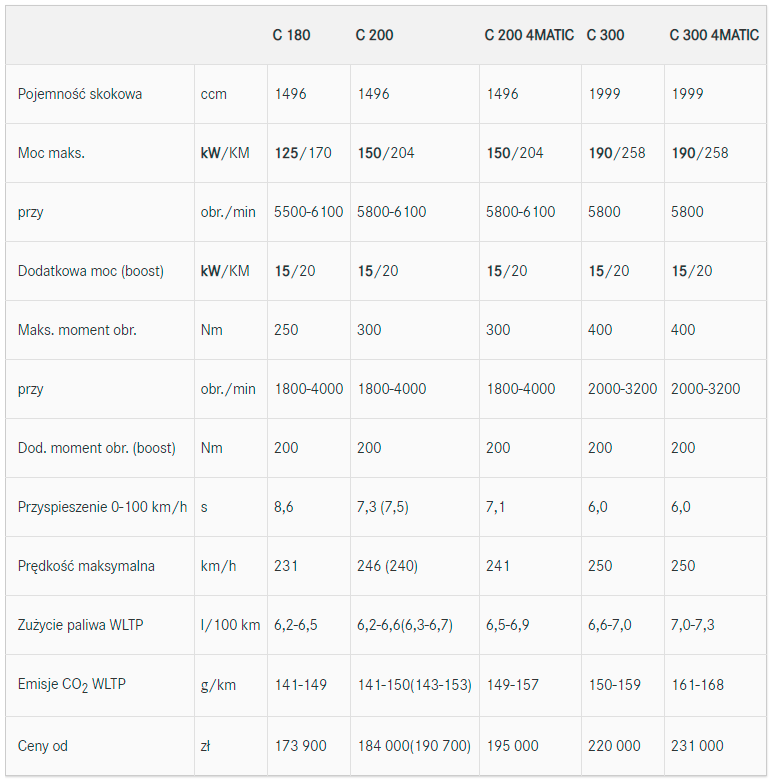Click the Przyspieszenie 0-100 km/h label
The width and height of the screenshot is (771, 780).
[102, 507]
